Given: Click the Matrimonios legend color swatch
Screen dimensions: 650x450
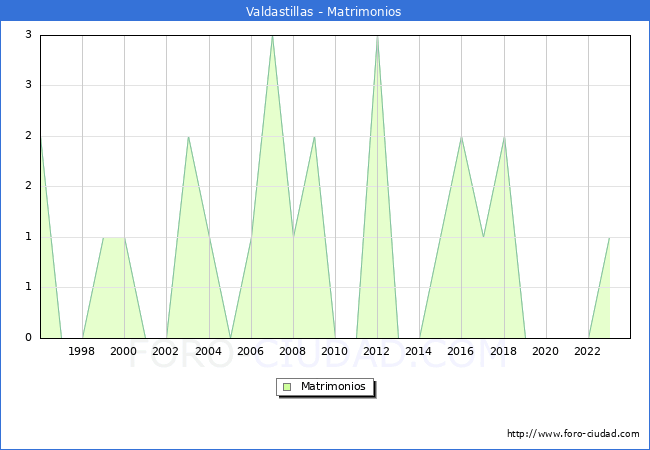Looking at the screenshot, I should [287, 387].
